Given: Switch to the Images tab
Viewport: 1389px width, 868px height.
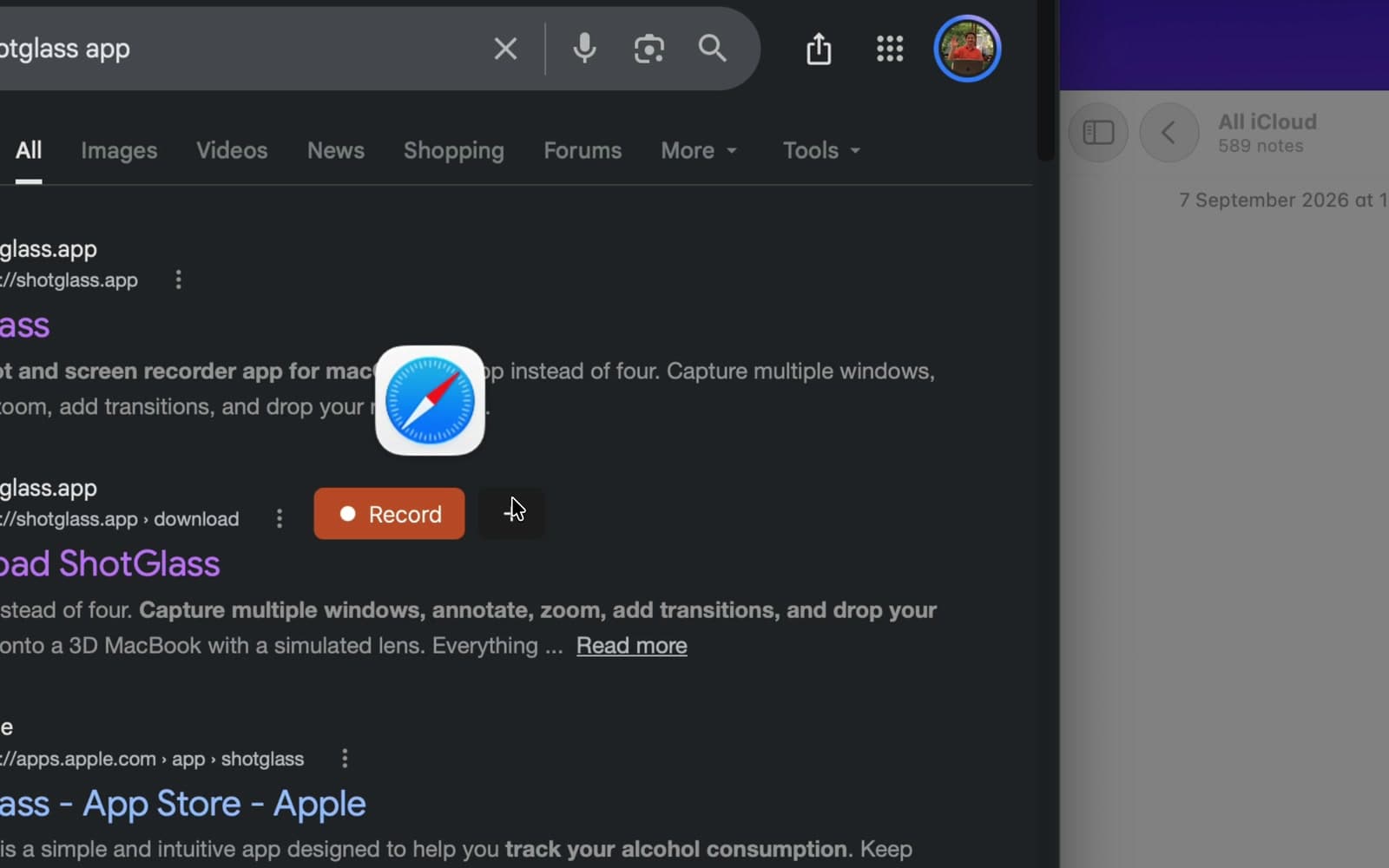Looking at the screenshot, I should coord(119,150).
